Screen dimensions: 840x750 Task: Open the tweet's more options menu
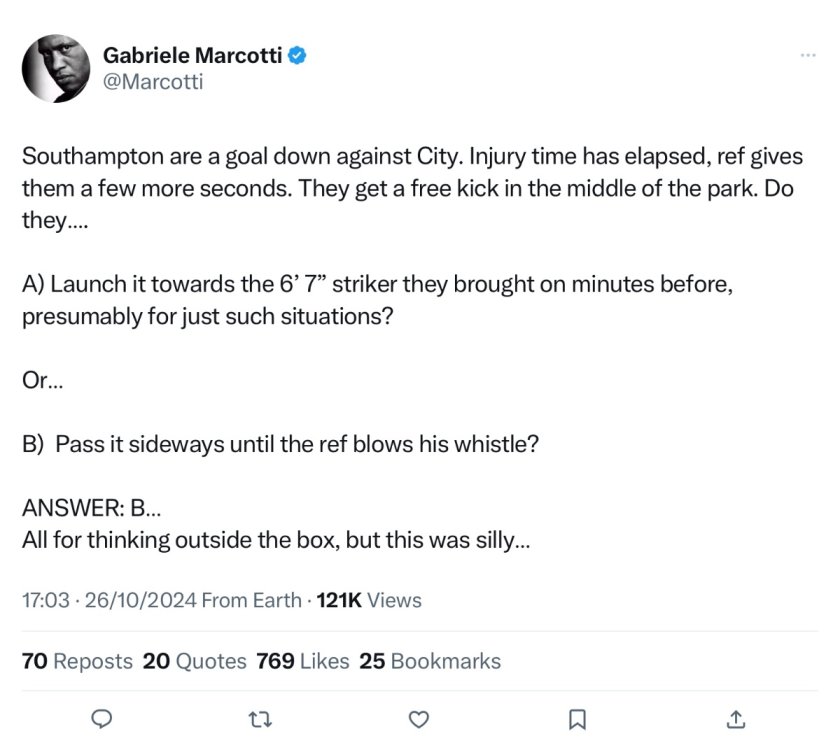click(x=808, y=55)
